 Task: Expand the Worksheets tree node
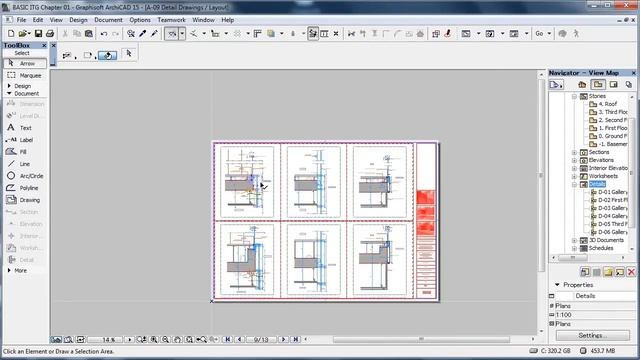pos(574,176)
